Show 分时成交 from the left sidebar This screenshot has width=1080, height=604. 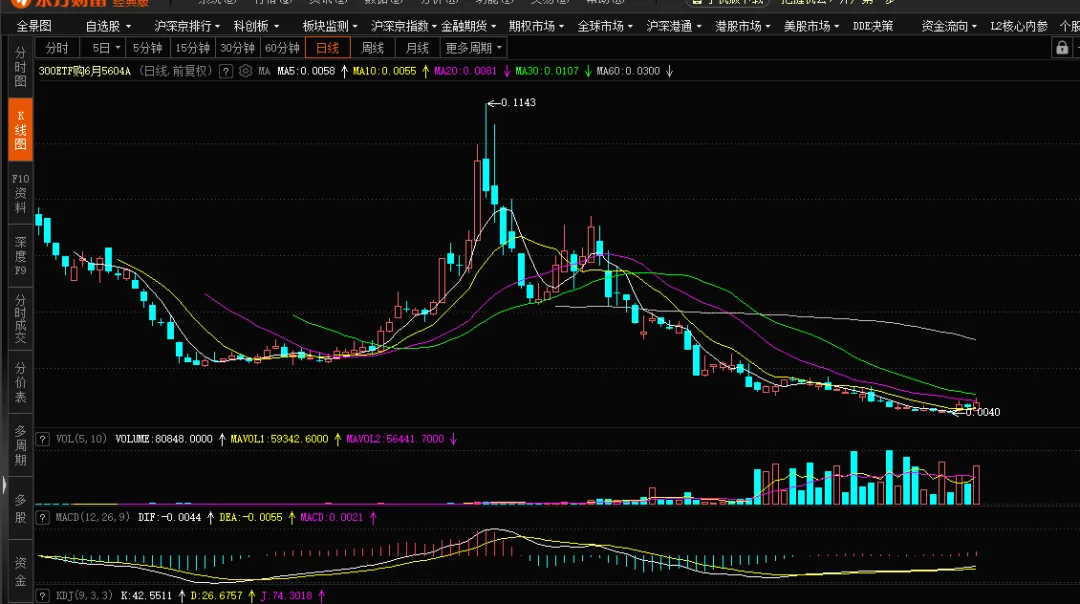point(20,319)
